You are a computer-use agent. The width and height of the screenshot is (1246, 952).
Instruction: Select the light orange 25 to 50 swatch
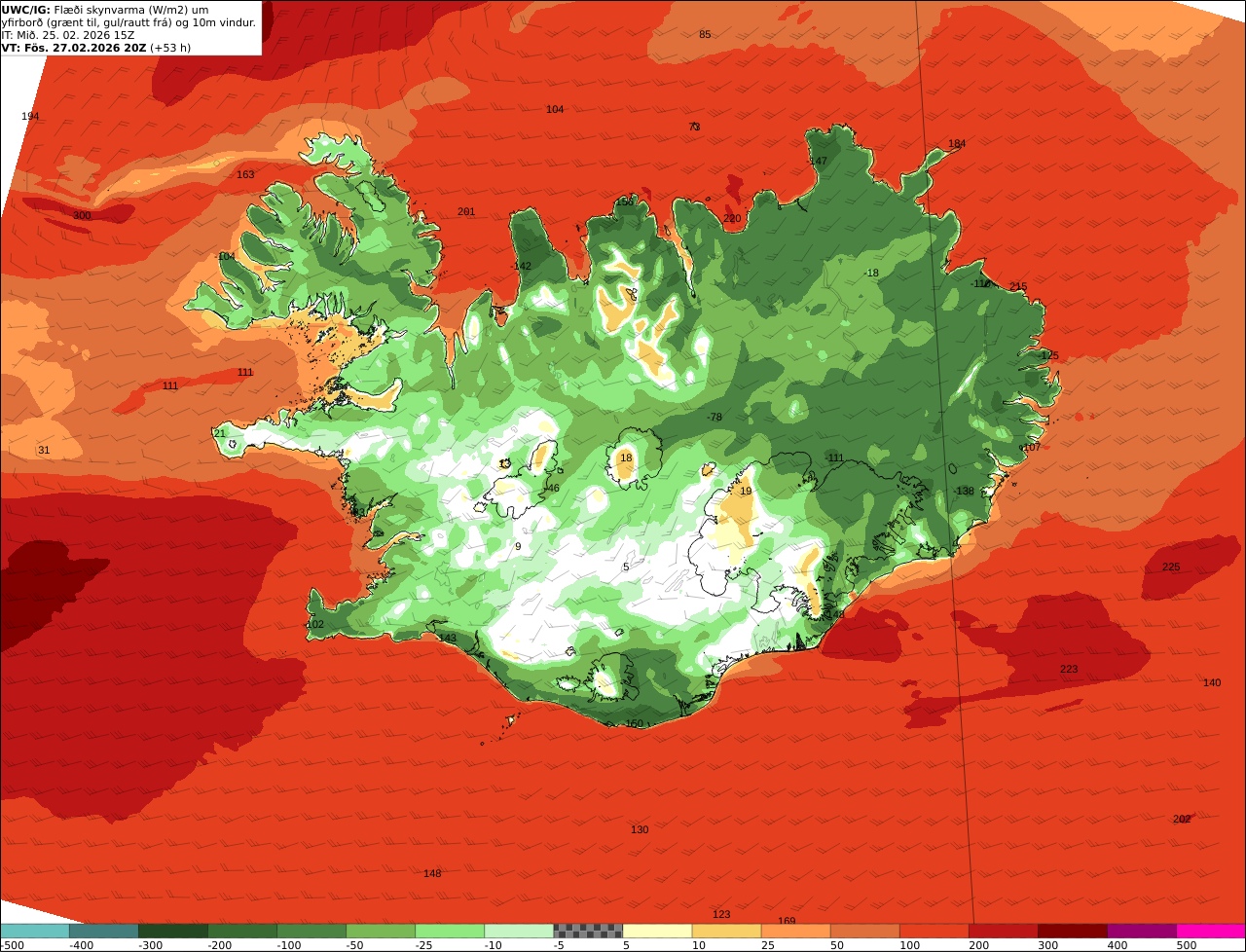point(795,931)
